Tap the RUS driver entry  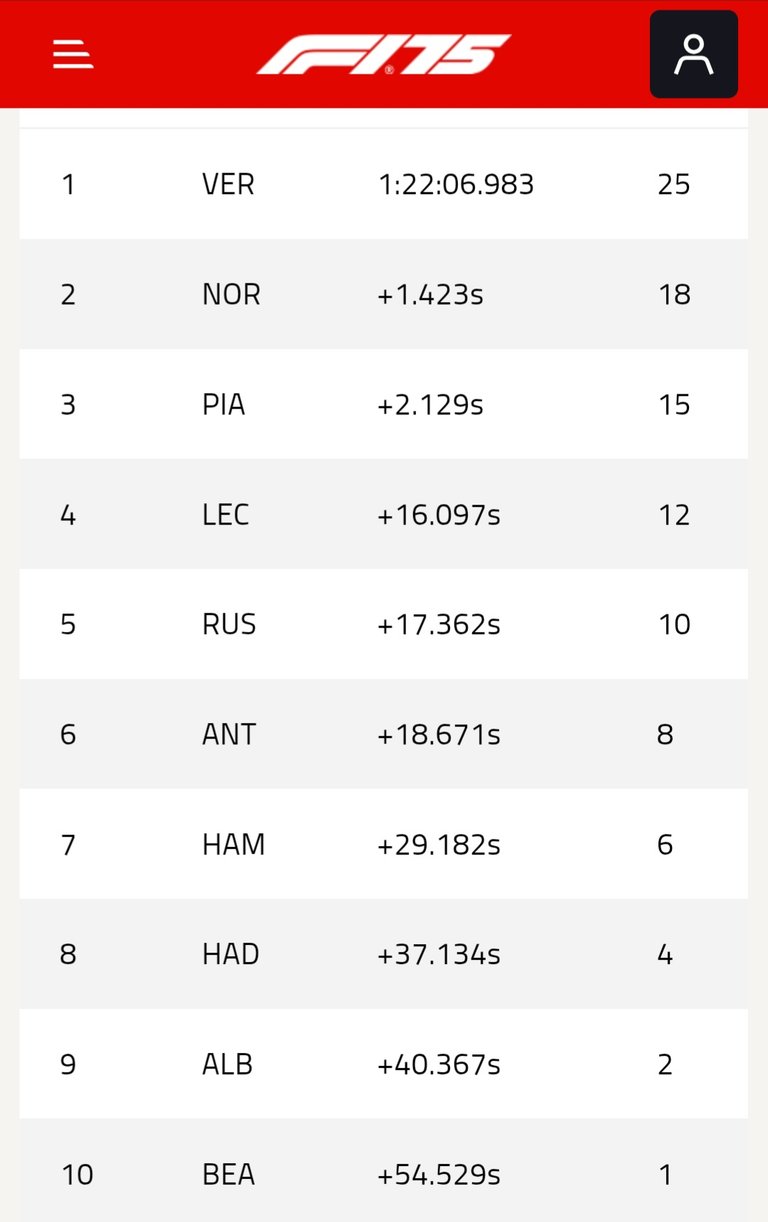229,624
